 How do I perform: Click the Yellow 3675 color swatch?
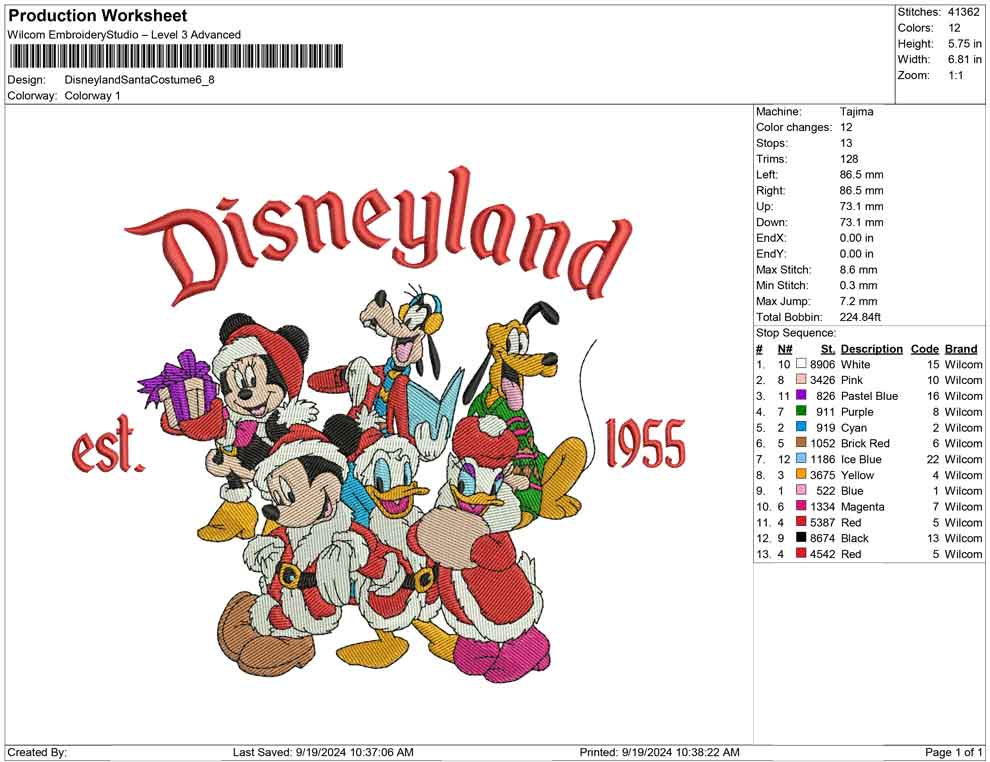pos(801,474)
